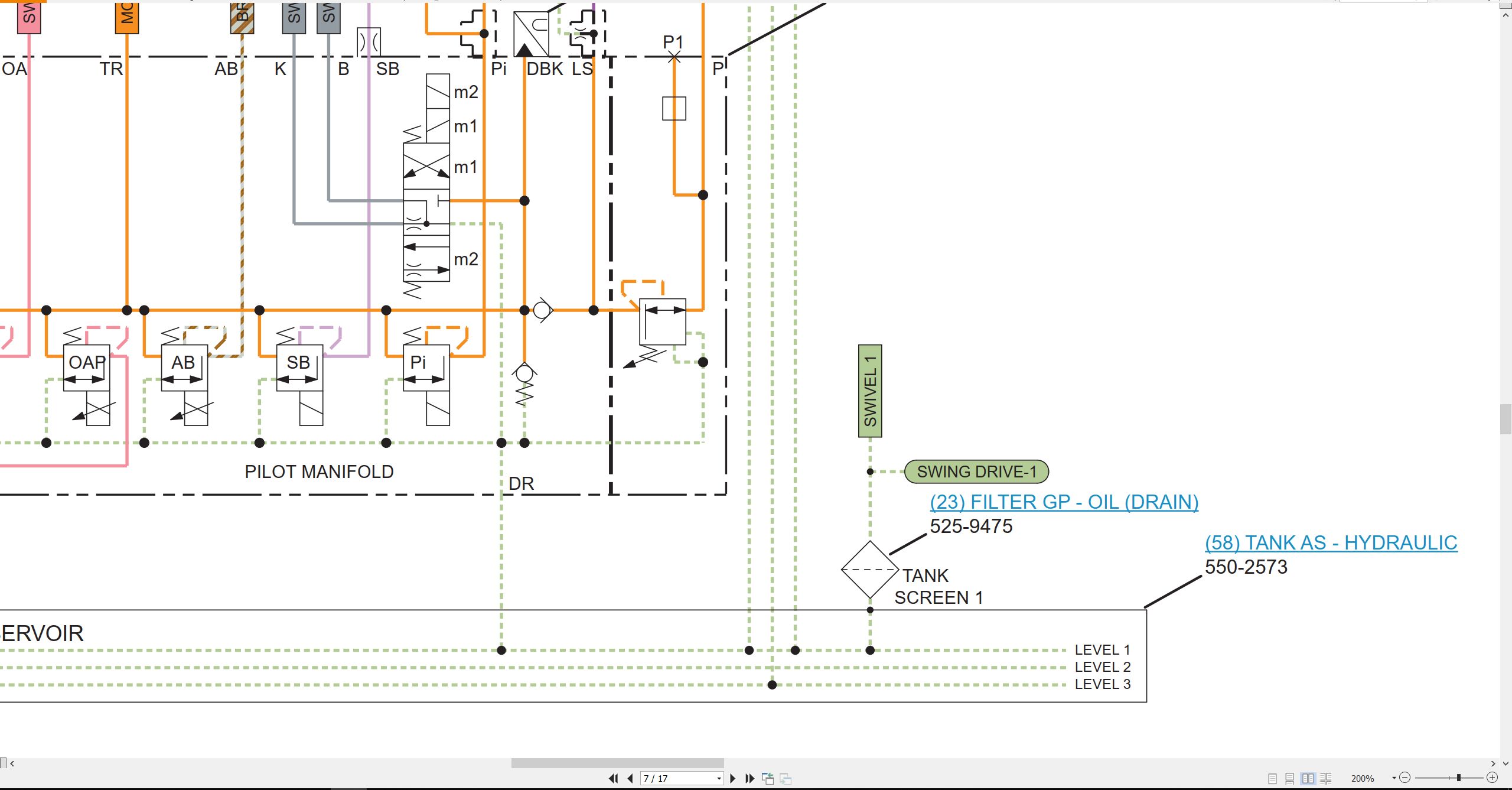This screenshot has height=790, width=1512.
Task: Open the page number dropdown 7 / 17
Action: 719,778
